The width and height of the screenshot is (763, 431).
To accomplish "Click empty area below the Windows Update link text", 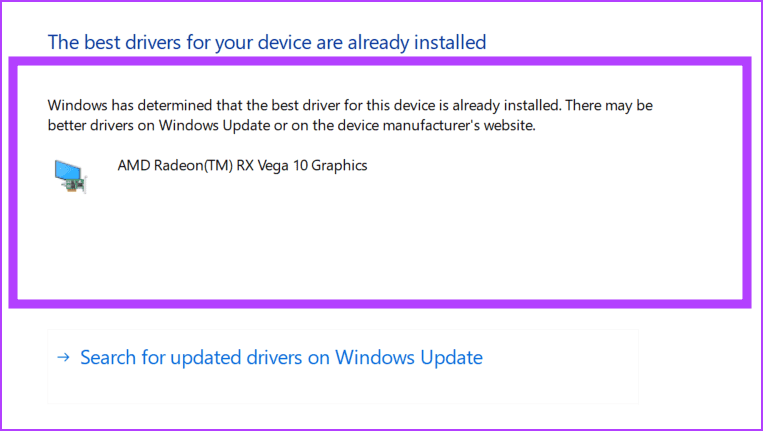I will pos(343,387).
